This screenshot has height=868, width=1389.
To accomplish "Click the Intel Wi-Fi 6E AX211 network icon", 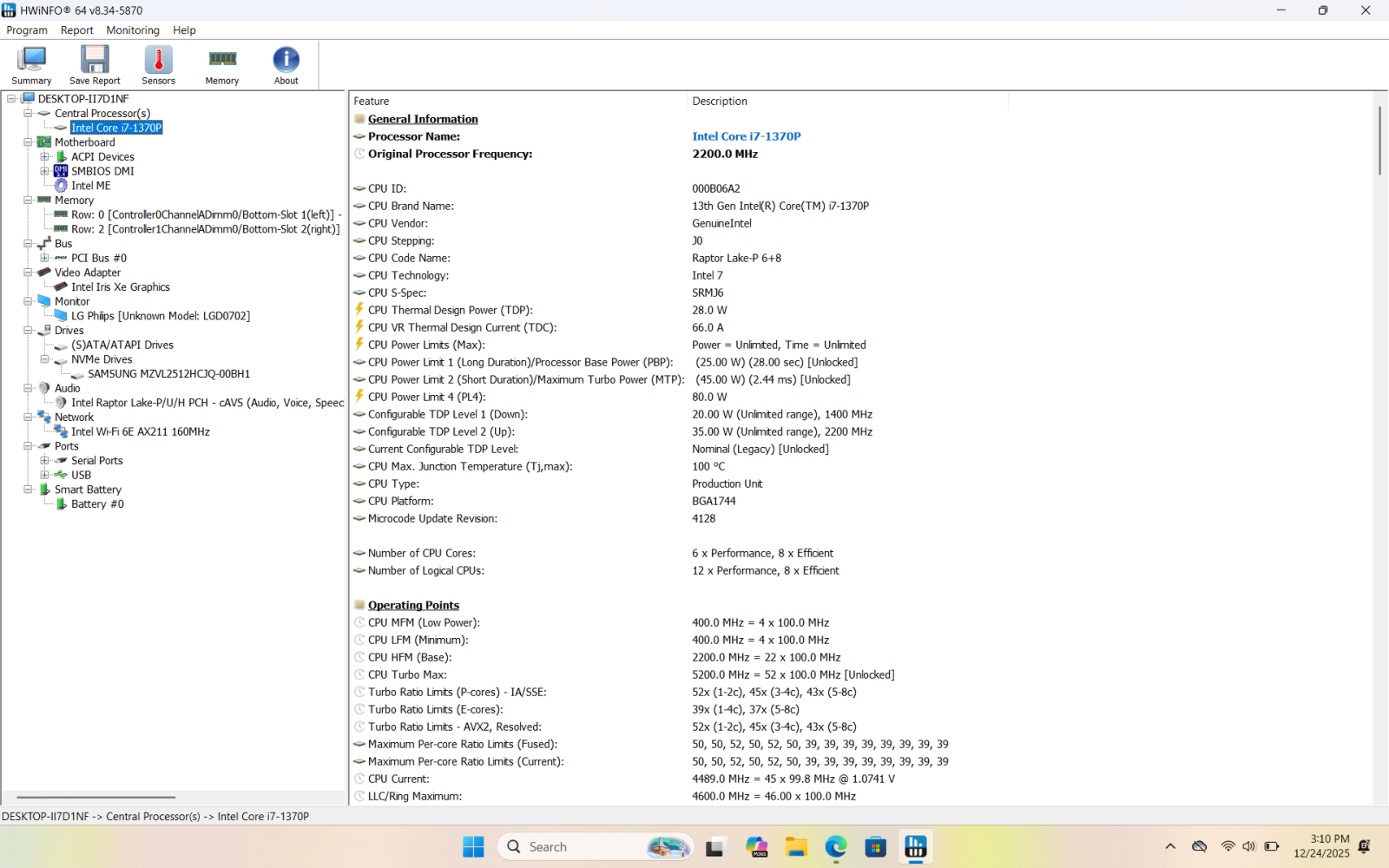I will 61,431.
